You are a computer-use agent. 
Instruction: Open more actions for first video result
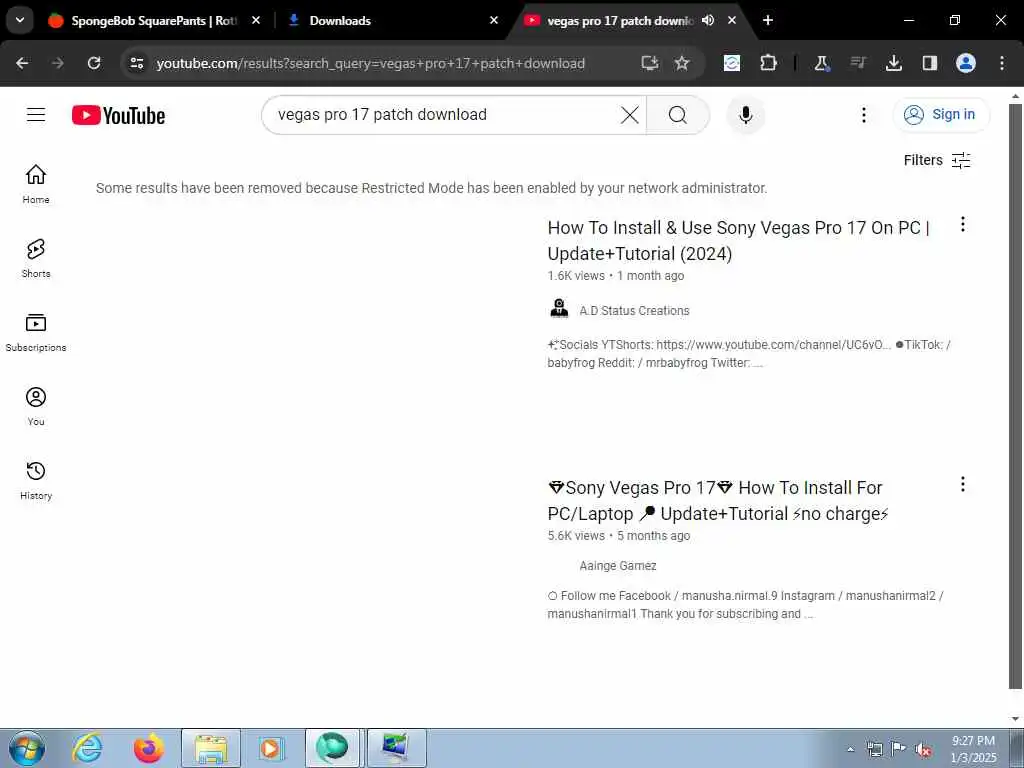click(x=963, y=225)
